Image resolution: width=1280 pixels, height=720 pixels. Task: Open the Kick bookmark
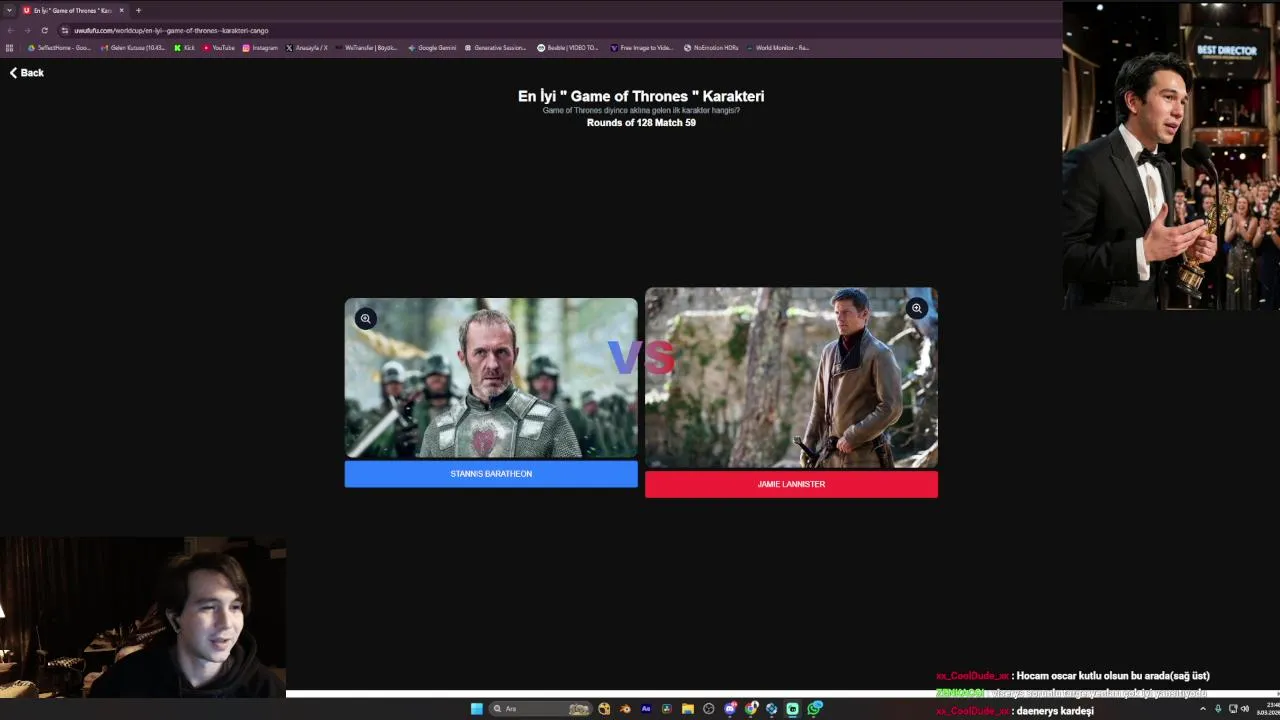point(184,48)
